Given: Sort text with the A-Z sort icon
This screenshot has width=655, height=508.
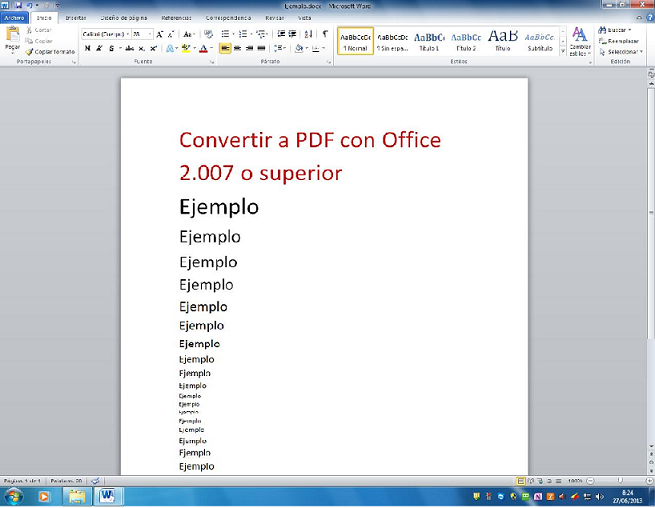Looking at the screenshot, I should pos(308,34).
